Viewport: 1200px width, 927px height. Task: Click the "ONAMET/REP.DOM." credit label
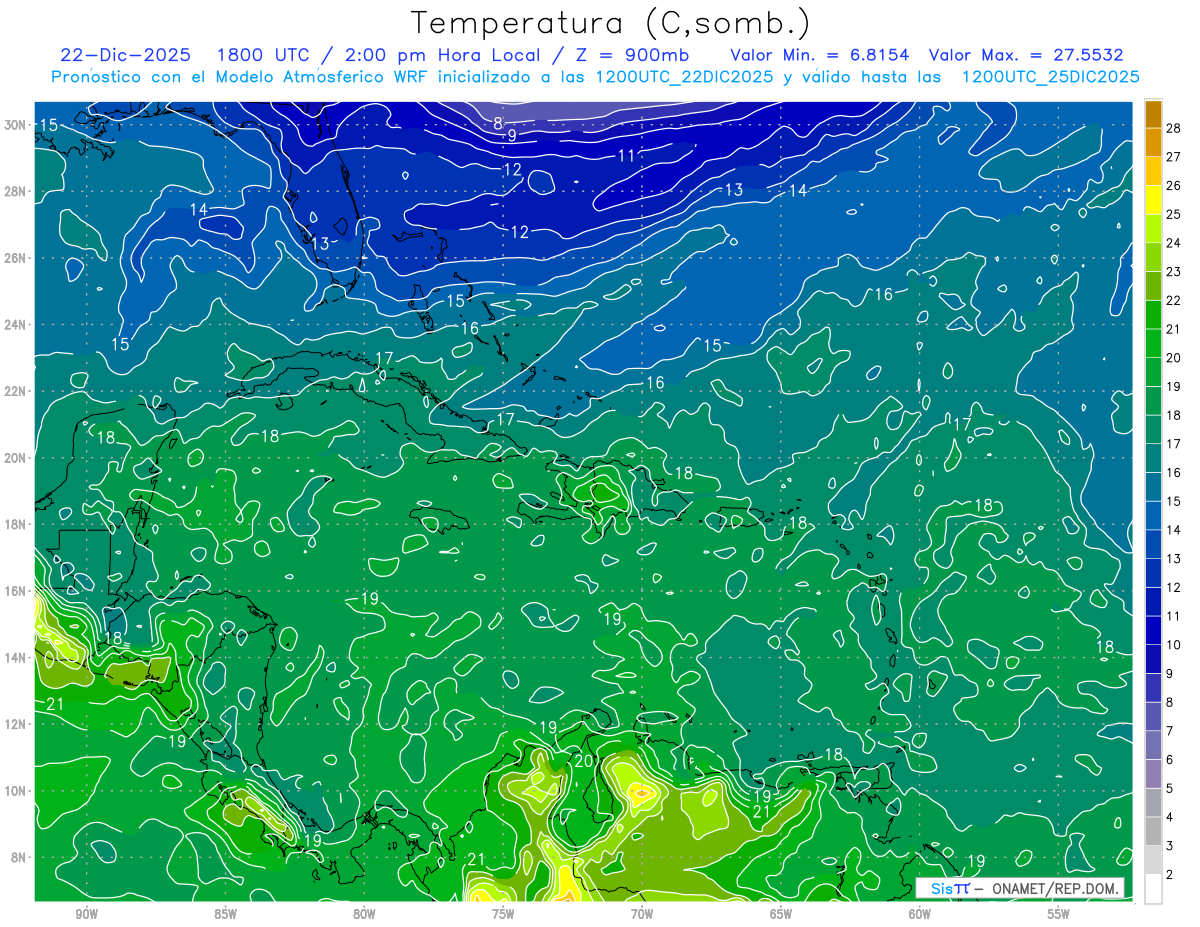coord(1054,889)
